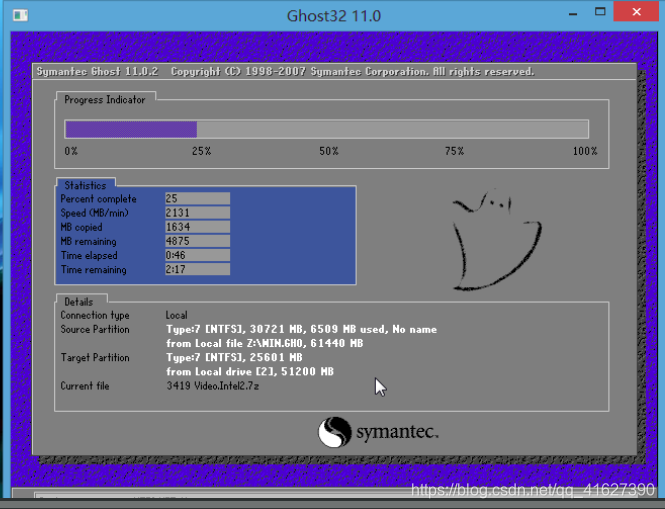
Task: Click the Speed value 2131
Action: coord(198,213)
